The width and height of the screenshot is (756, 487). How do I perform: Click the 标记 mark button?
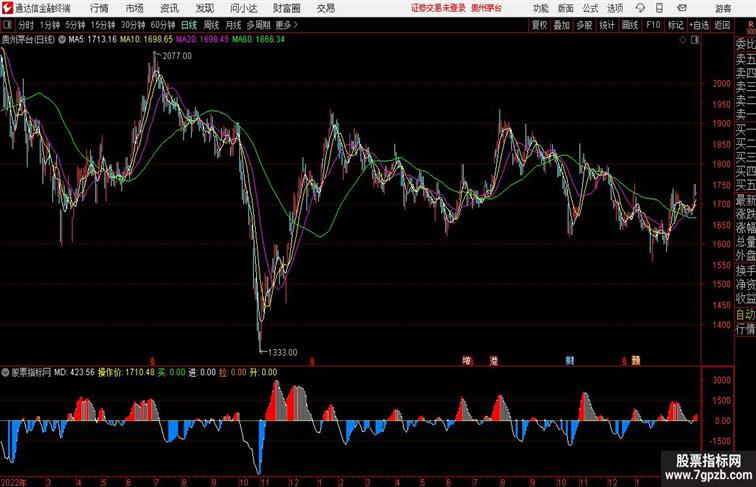(675, 25)
